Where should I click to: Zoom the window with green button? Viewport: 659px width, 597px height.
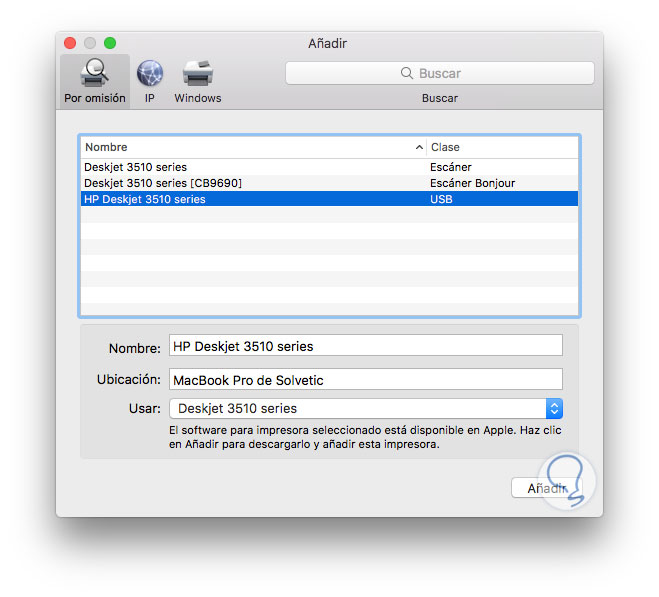click(x=110, y=43)
